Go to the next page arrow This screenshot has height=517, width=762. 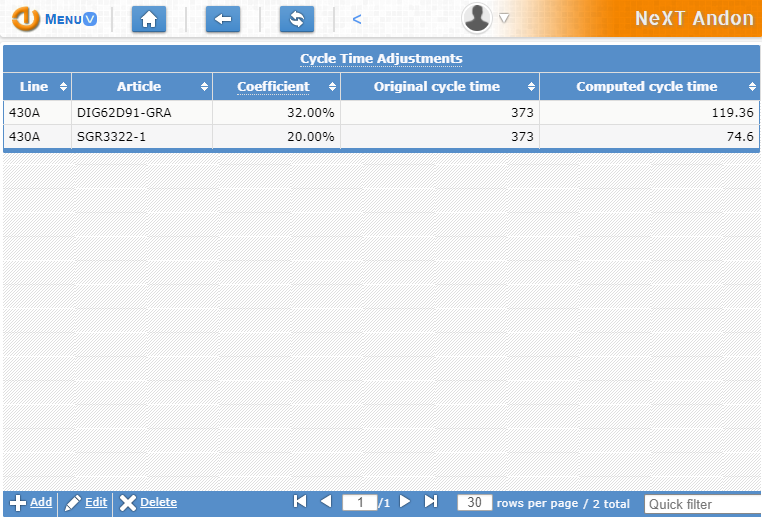pos(405,502)
